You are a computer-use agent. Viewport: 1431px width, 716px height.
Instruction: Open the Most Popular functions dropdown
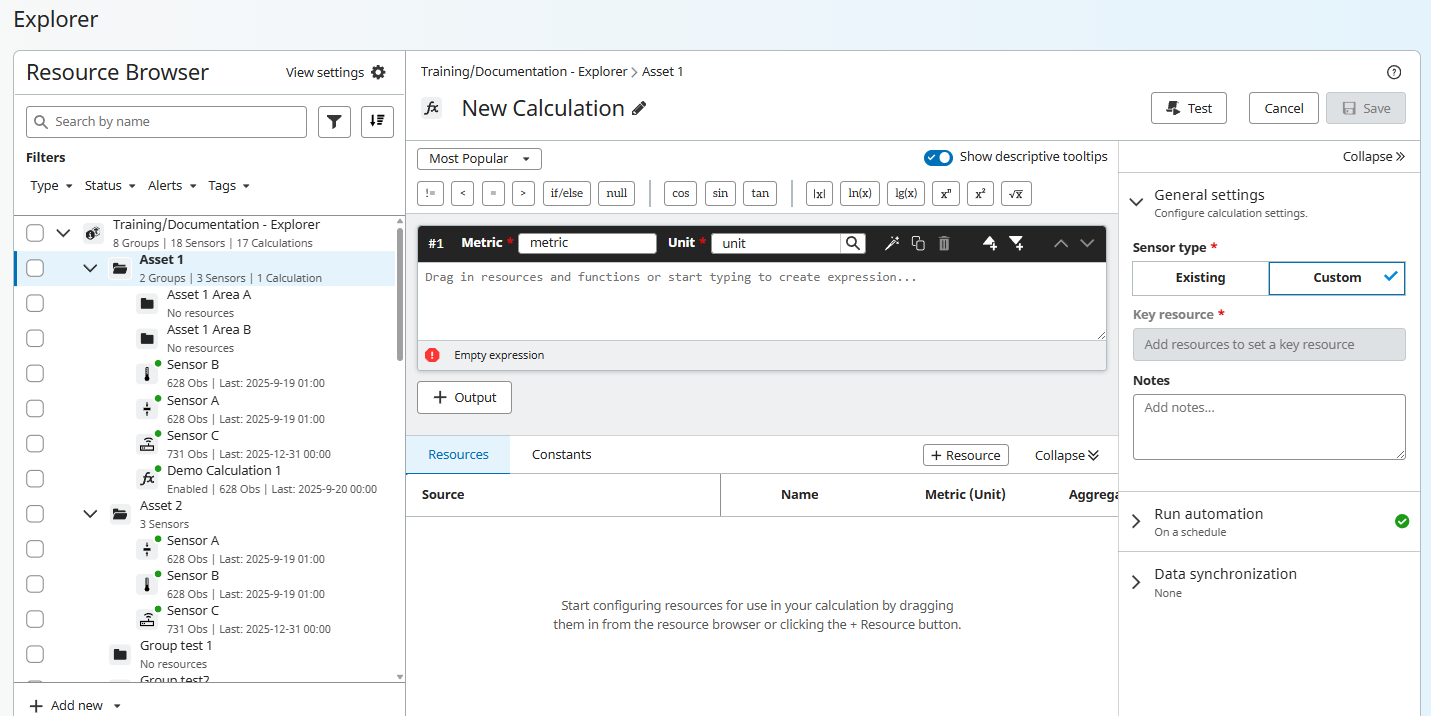(x=479, y=159)
